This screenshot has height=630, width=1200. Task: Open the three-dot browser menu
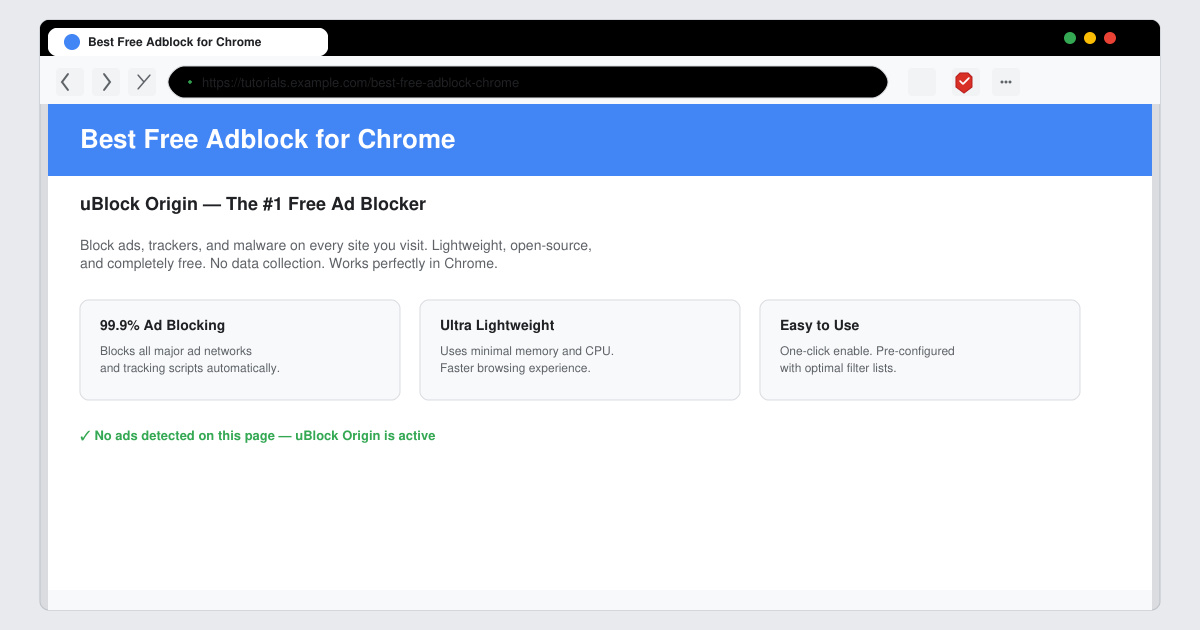coord(1006,82)
